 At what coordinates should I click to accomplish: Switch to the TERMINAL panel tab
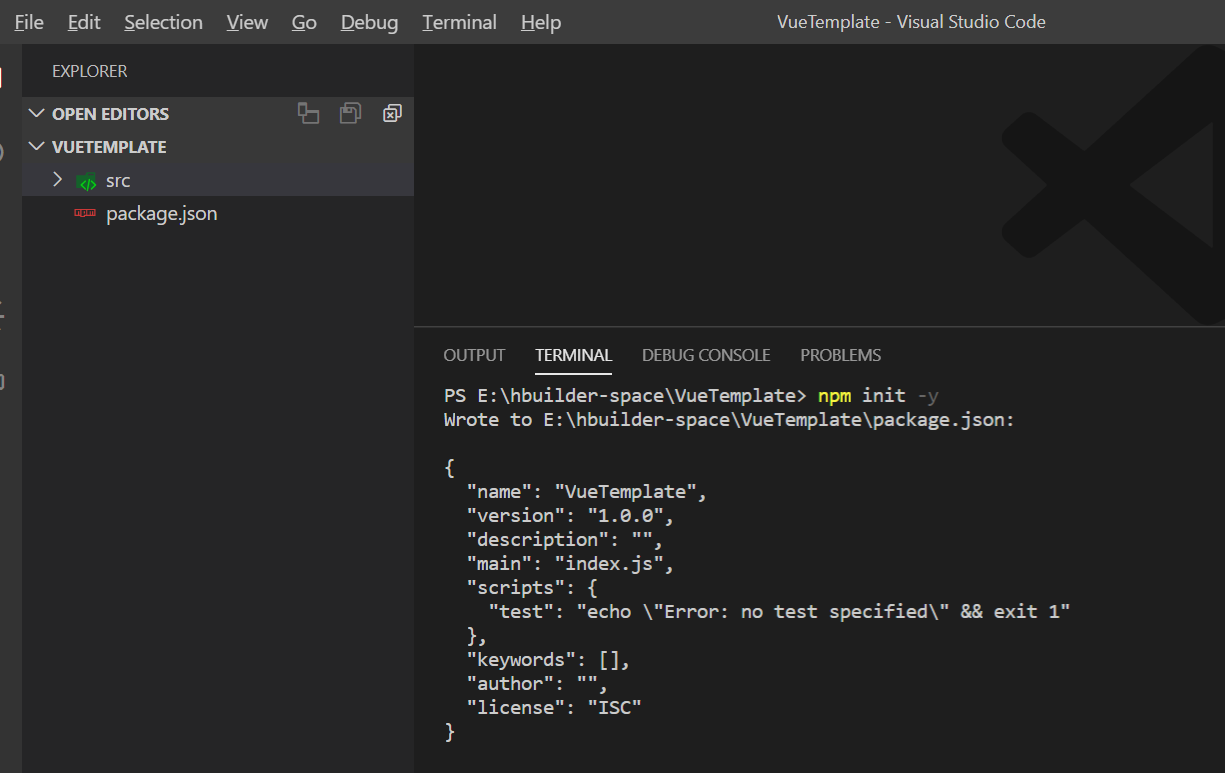pos(573,355)
